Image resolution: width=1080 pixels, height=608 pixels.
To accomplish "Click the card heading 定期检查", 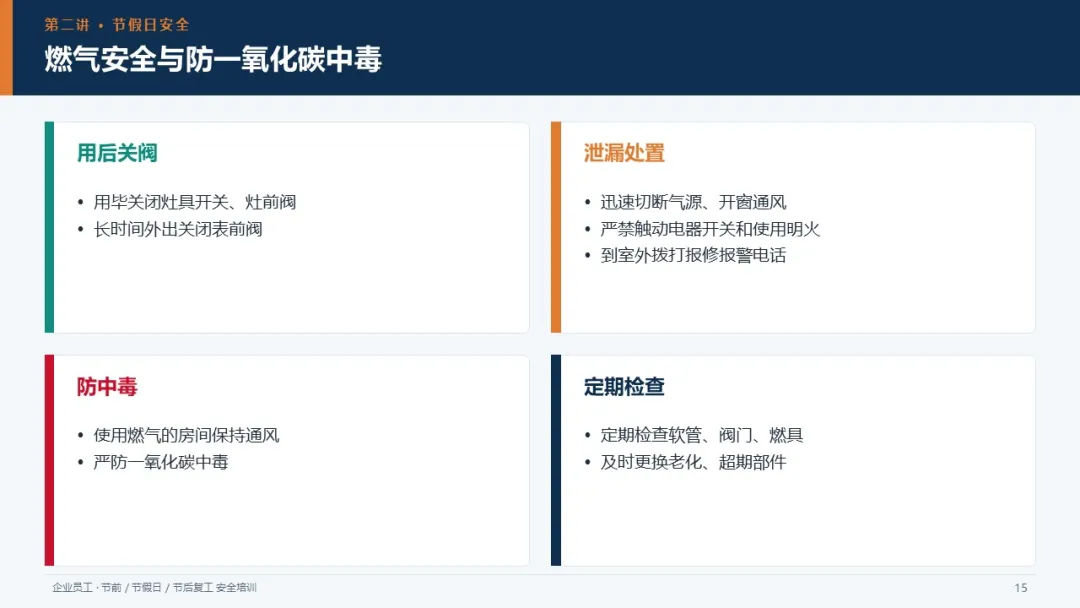I will point(624,386).
